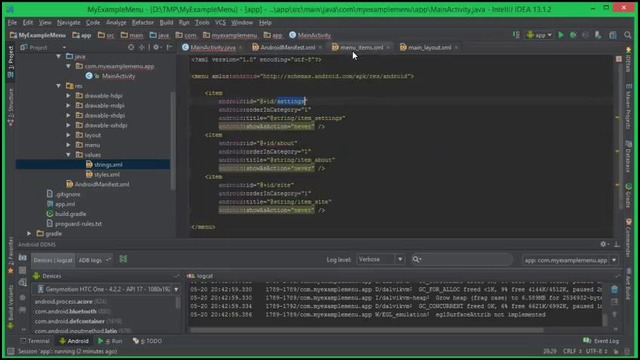Viewport: 640px width, 360px height.
Task: Select android.process.acore in device process list
Action: point(70,301)
